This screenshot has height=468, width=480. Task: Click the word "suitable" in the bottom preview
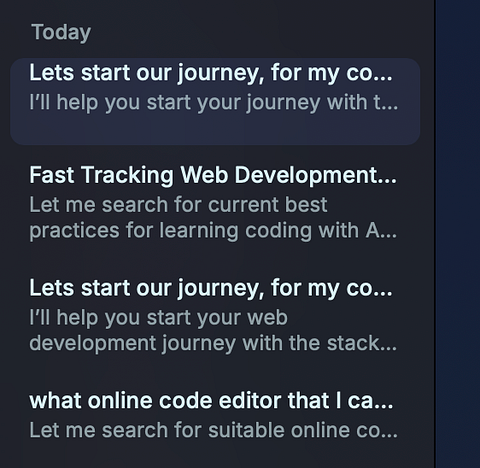[246, 430]
